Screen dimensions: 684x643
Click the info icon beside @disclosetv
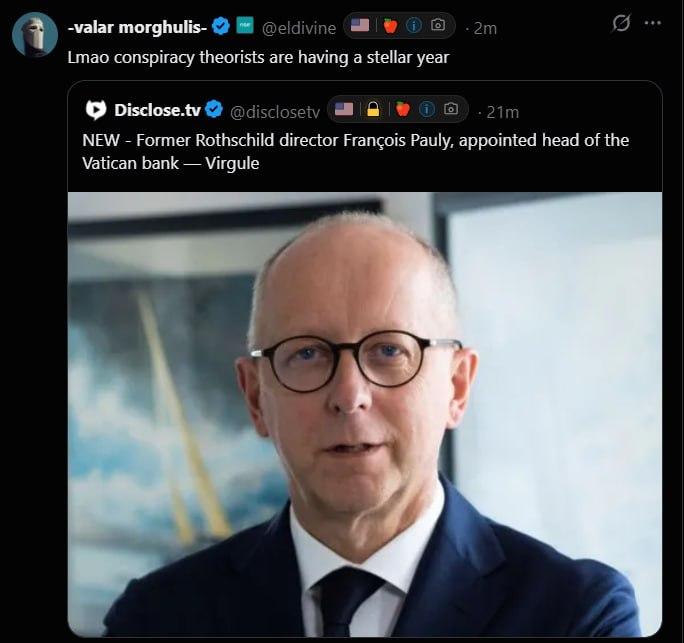425,110
